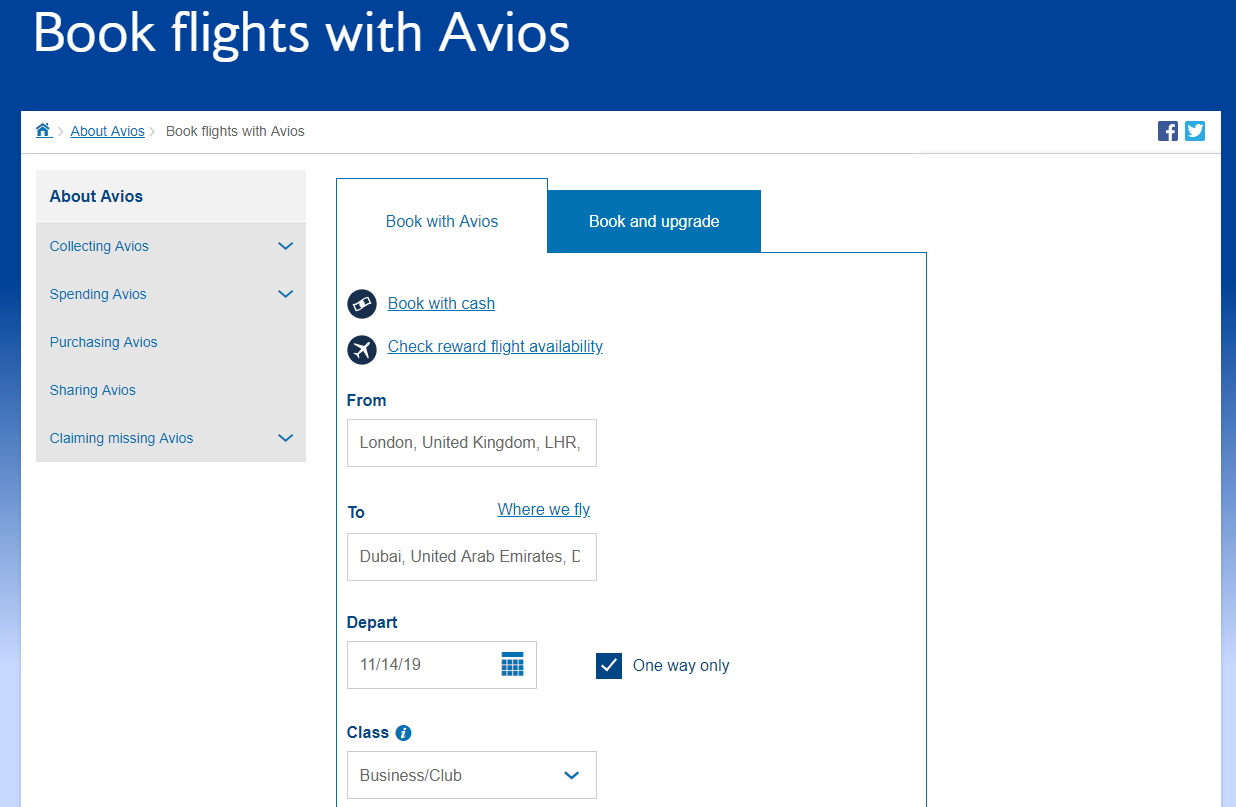
Task: Click the About Avios breadcrumb link
Action: (107, 131)
